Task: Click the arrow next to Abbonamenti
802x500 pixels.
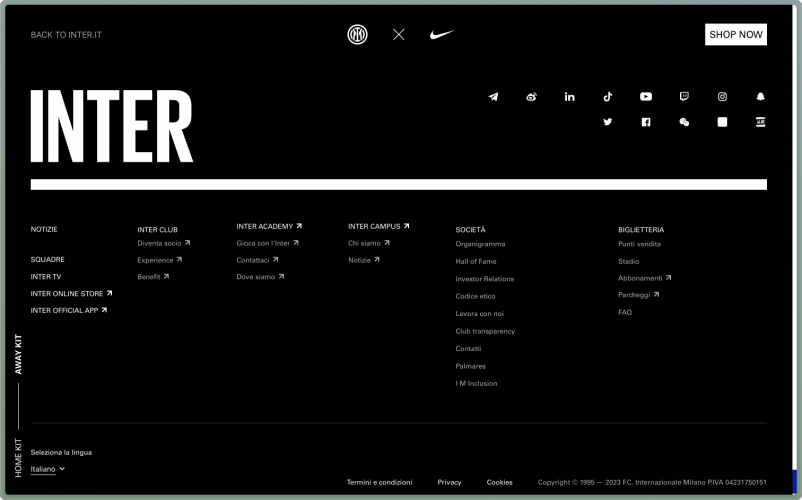Action: 669,278
